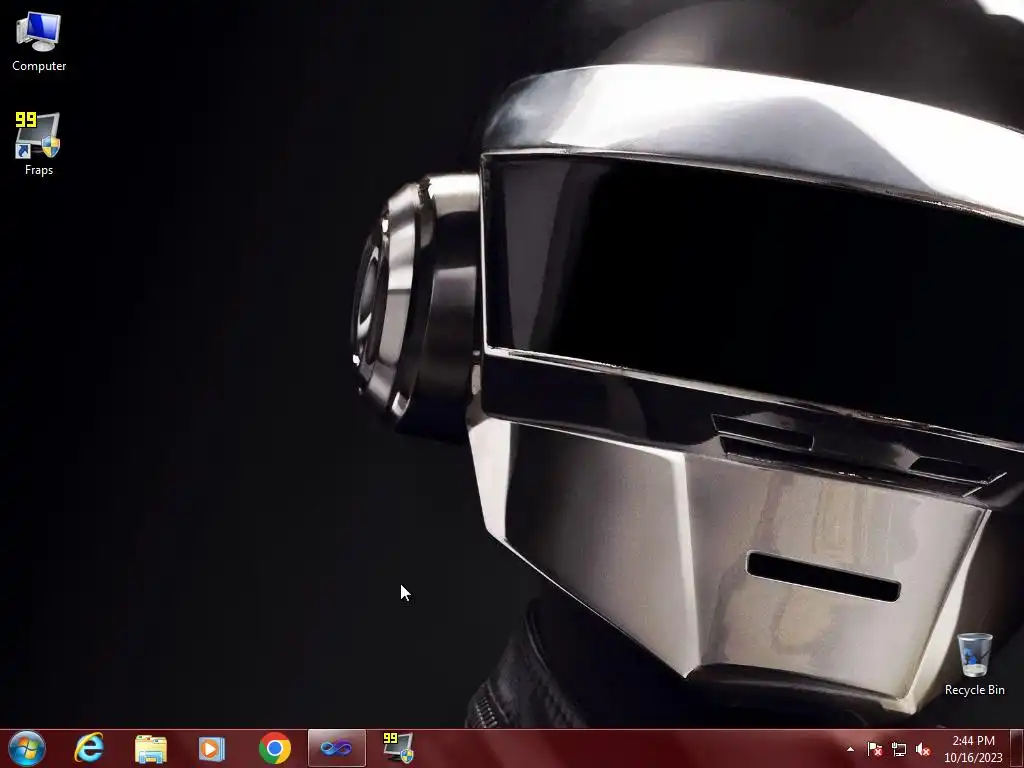The width and height of the screenshot is (1024, 768).
Task: Open Windows Explorer from the taskbar
Action: (x=151, y=748)
